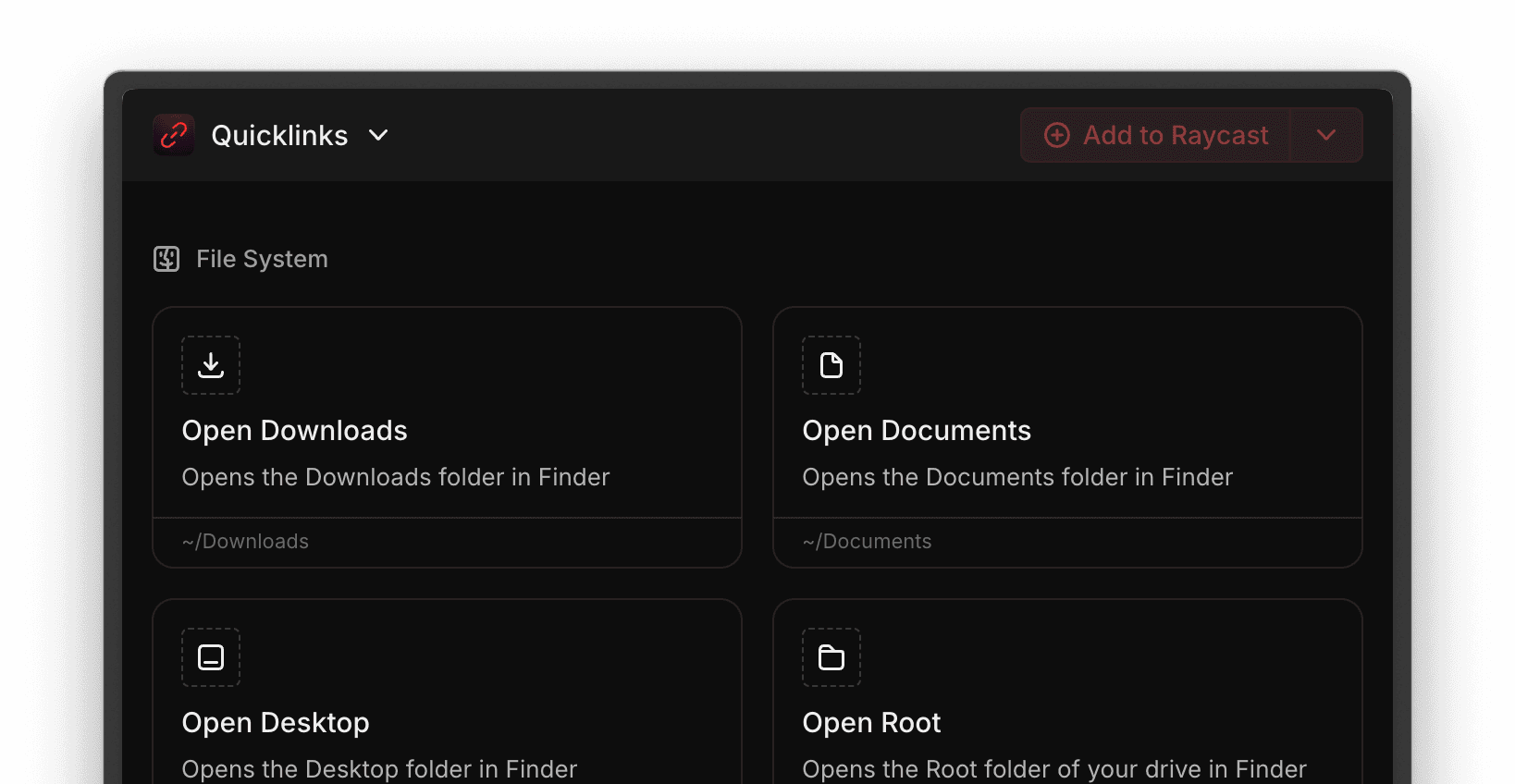Open the Open Documents quicklink title
The height and width of the screenshot is (784, 1515).
[x=917, y=431]
